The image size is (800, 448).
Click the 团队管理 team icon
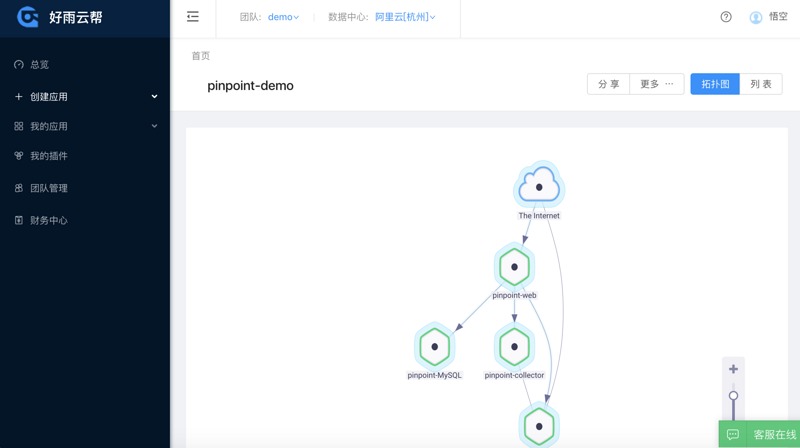point(19,188)
